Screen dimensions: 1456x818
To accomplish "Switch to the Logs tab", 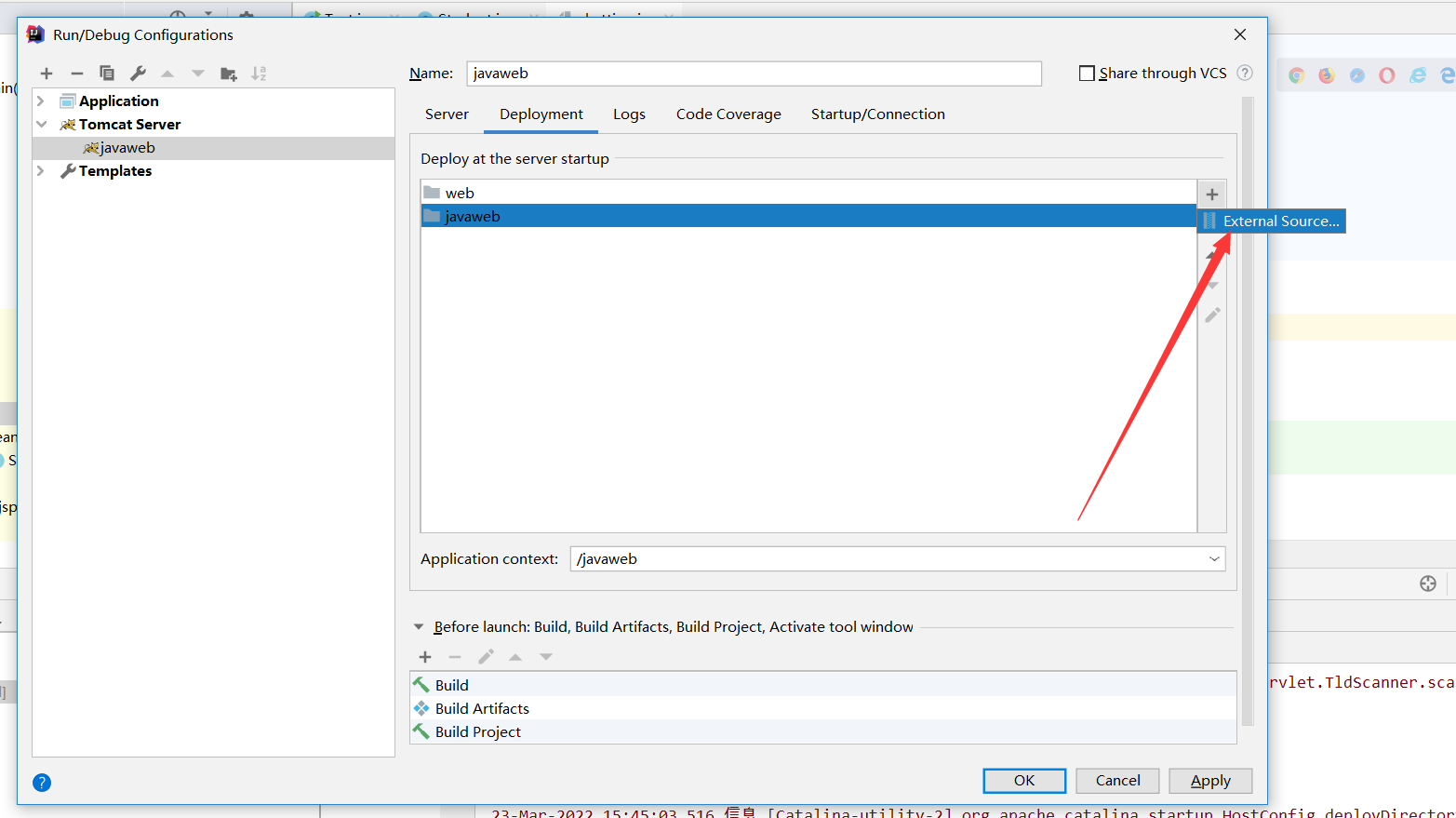I will click(x=629, y=114).
